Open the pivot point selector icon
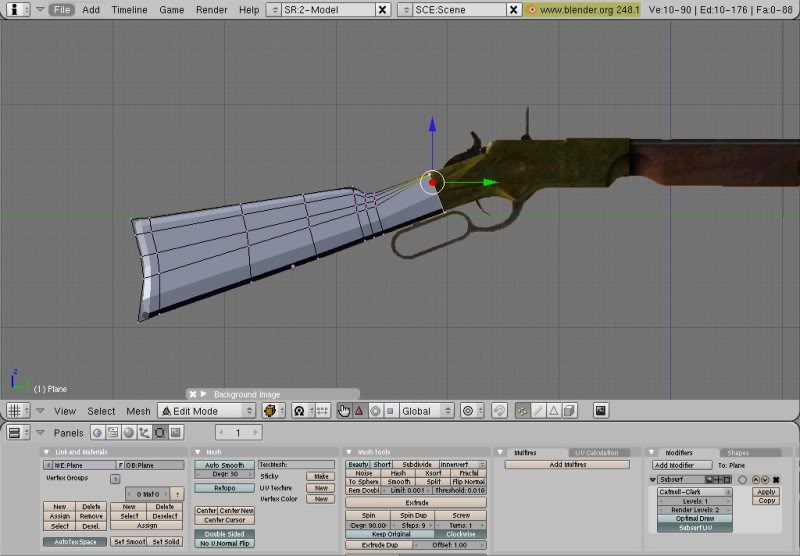Screen dimensions: 800x556 tap(302, 411)
